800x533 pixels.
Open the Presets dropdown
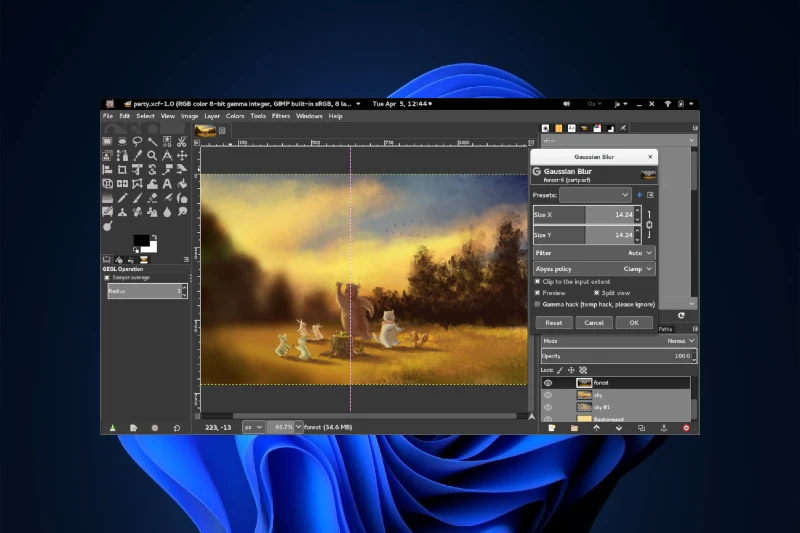595,195
